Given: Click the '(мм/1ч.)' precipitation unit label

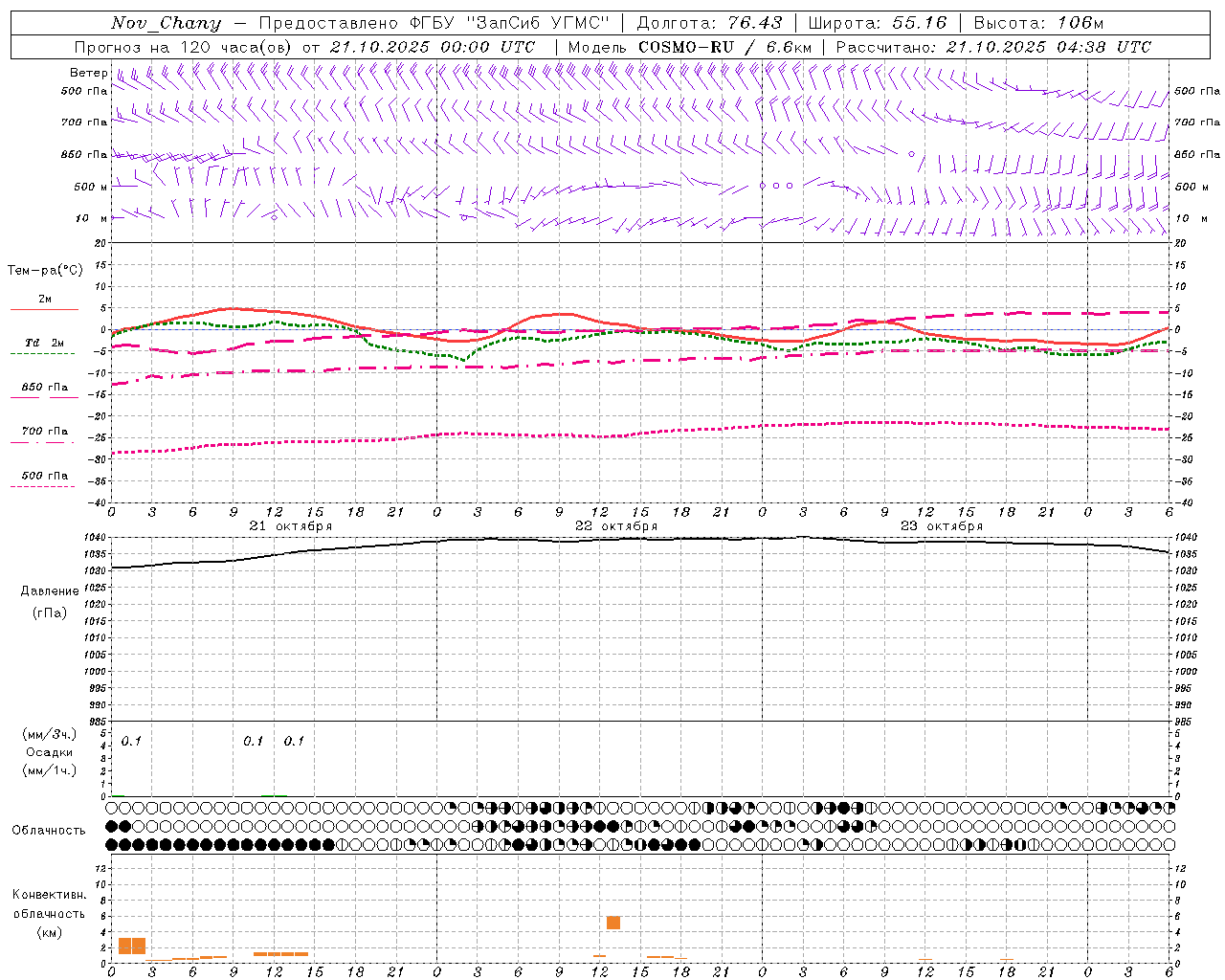Looking at the screenshot, I should pos(49,770).
